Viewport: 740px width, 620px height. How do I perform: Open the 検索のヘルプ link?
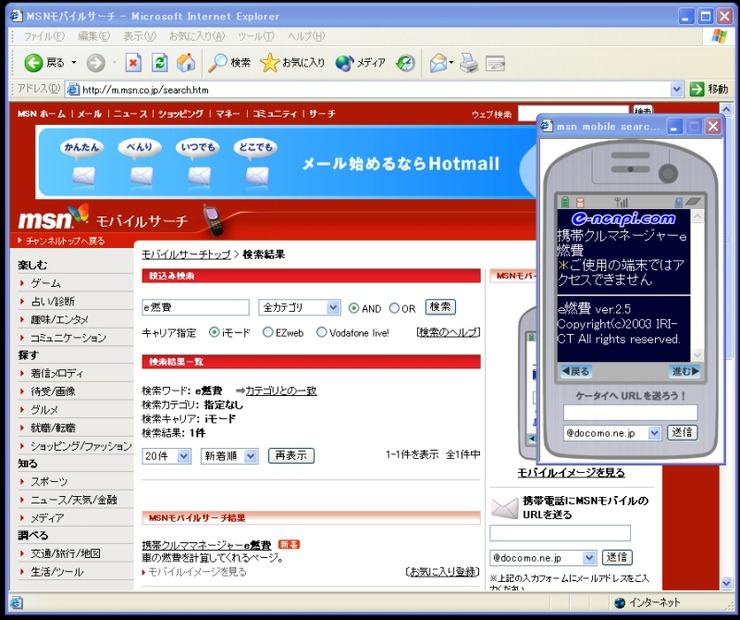coord(448,332)
